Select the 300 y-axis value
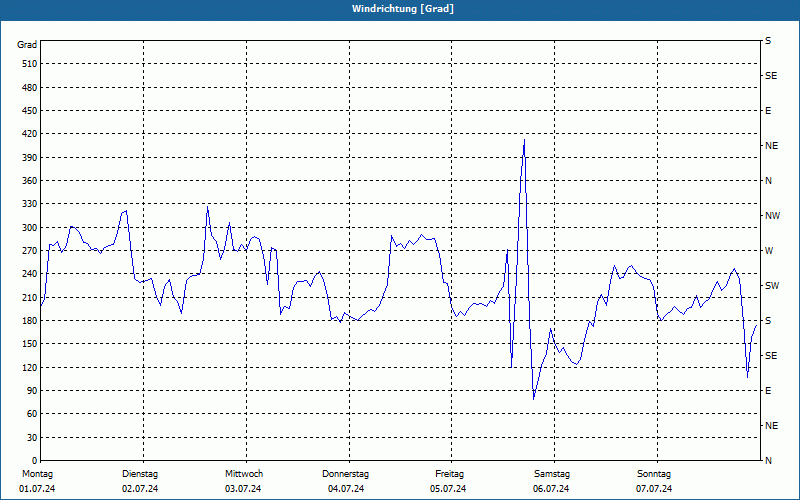800x500 pixels. tap(30, 228)
